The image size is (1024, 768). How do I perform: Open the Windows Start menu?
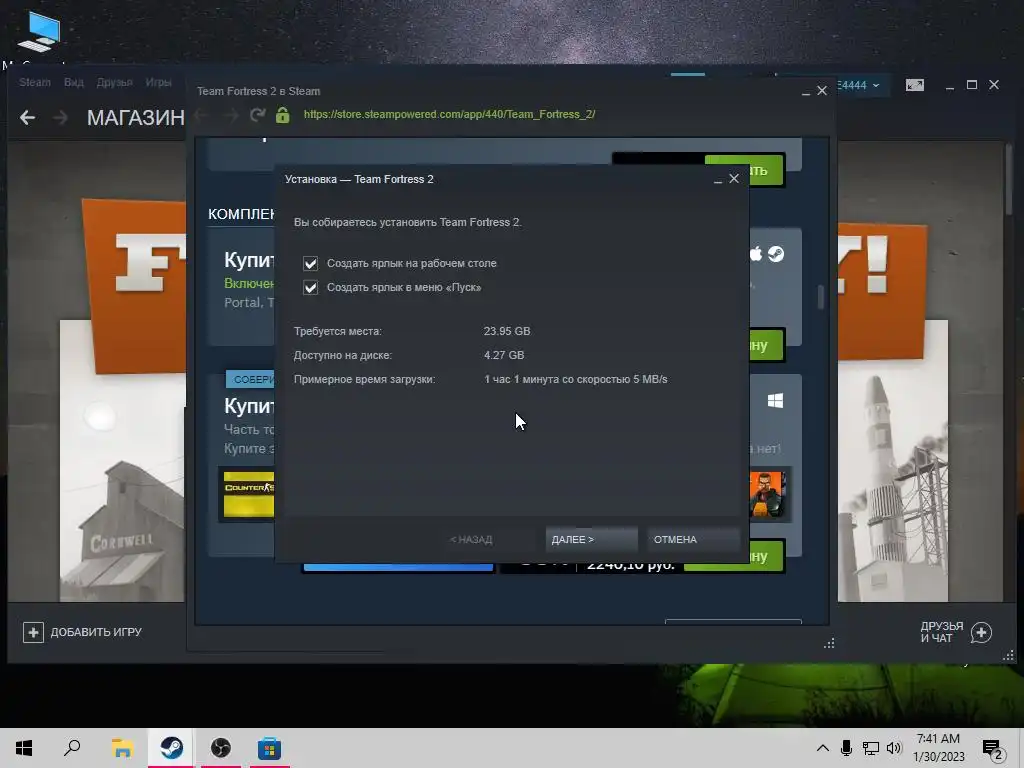[24, 748]
